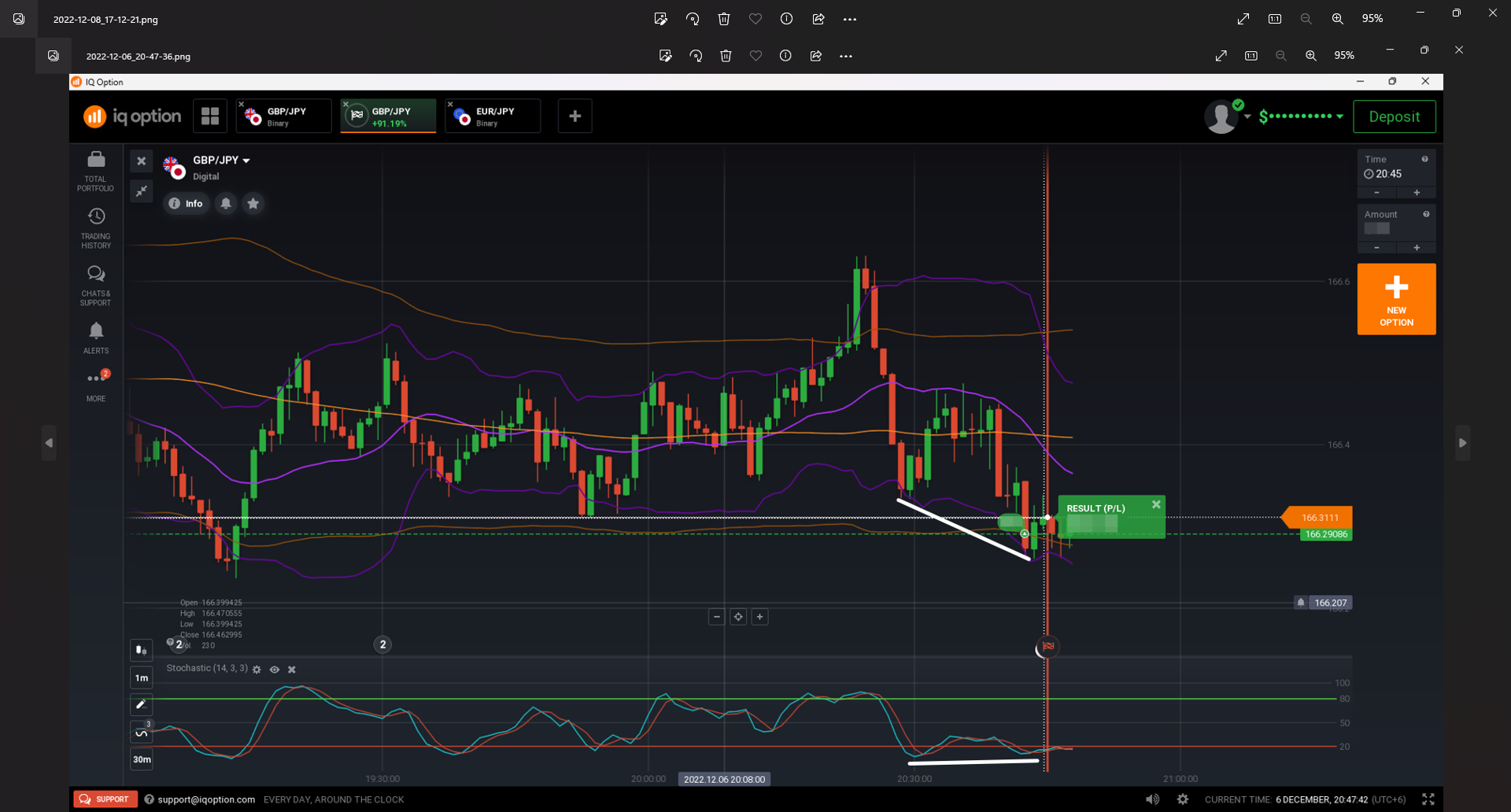Zoom in the 2022-12-06 Photos window
Viewport: 1511px width, 812px height.
1311,56
